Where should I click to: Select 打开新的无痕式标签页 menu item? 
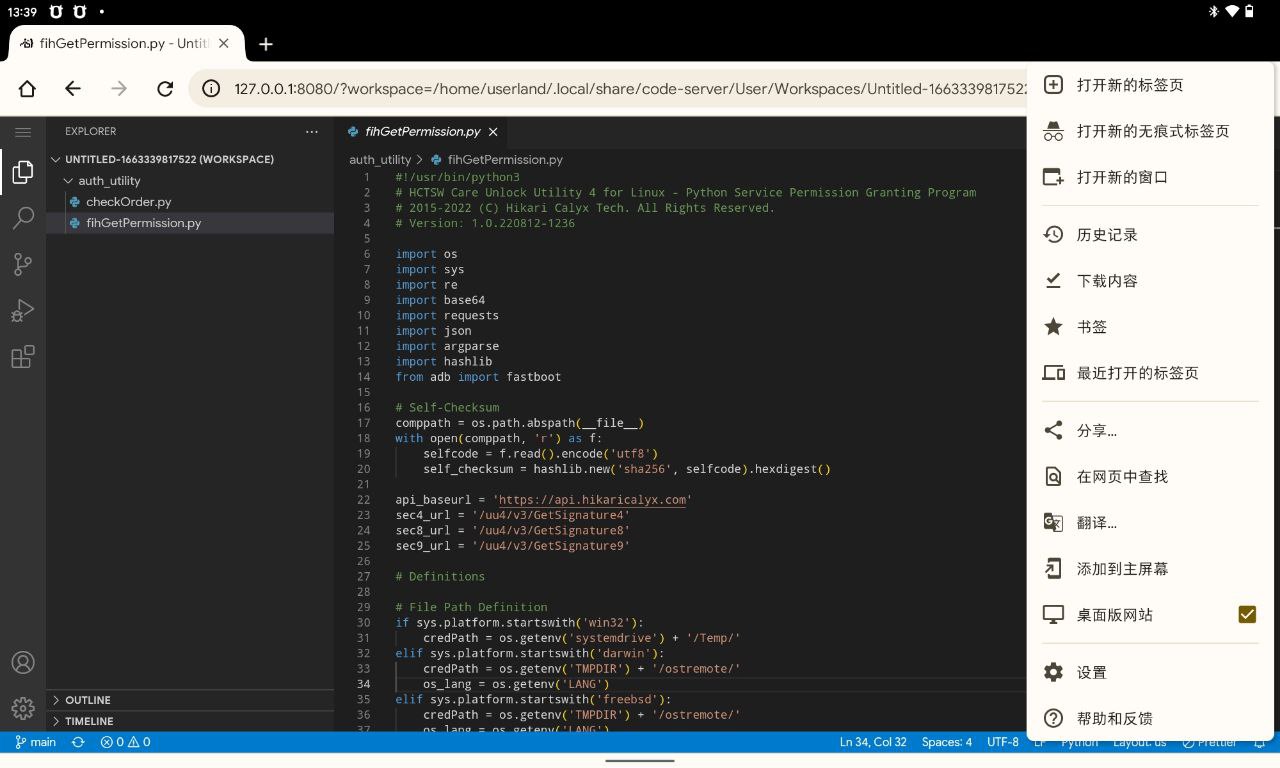tap(1150, 131)
